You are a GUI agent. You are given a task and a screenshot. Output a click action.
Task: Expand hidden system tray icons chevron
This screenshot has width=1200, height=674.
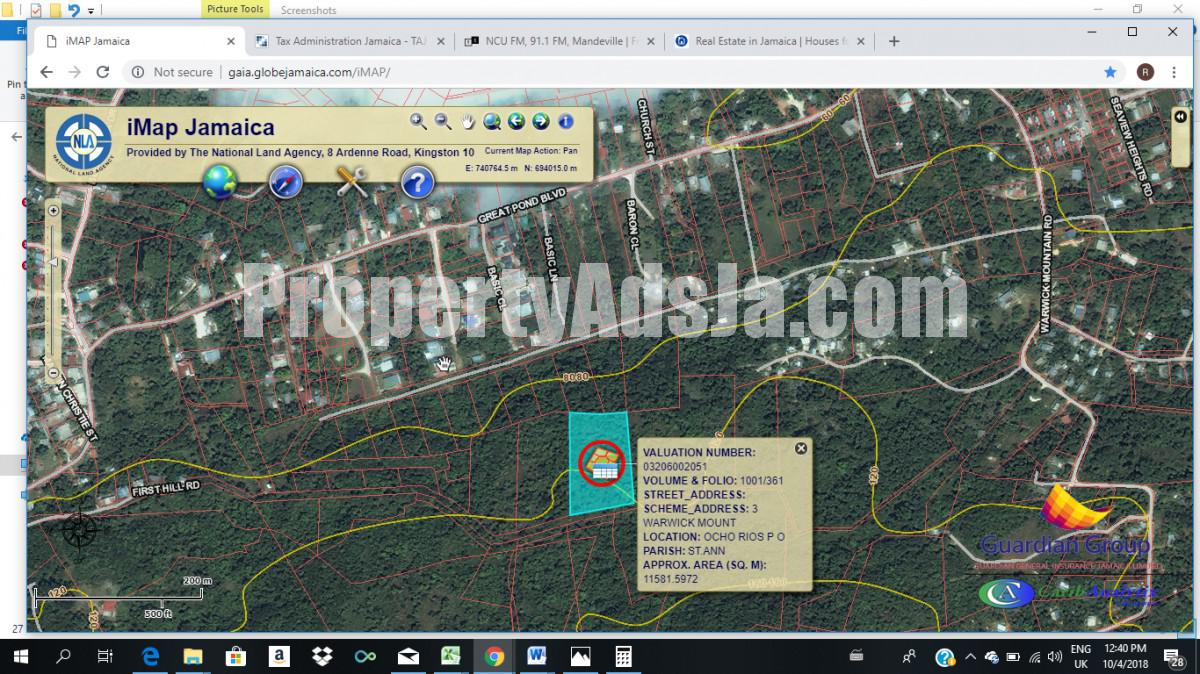tap(971, 657)
